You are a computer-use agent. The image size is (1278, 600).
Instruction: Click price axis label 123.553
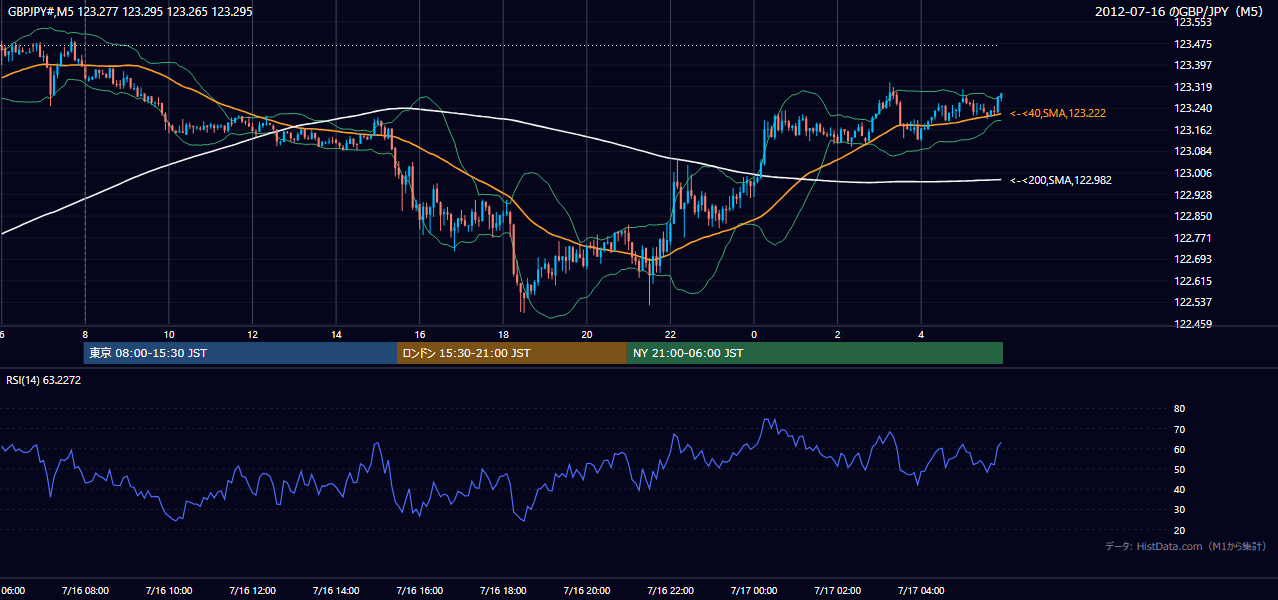pos(1192,22)
